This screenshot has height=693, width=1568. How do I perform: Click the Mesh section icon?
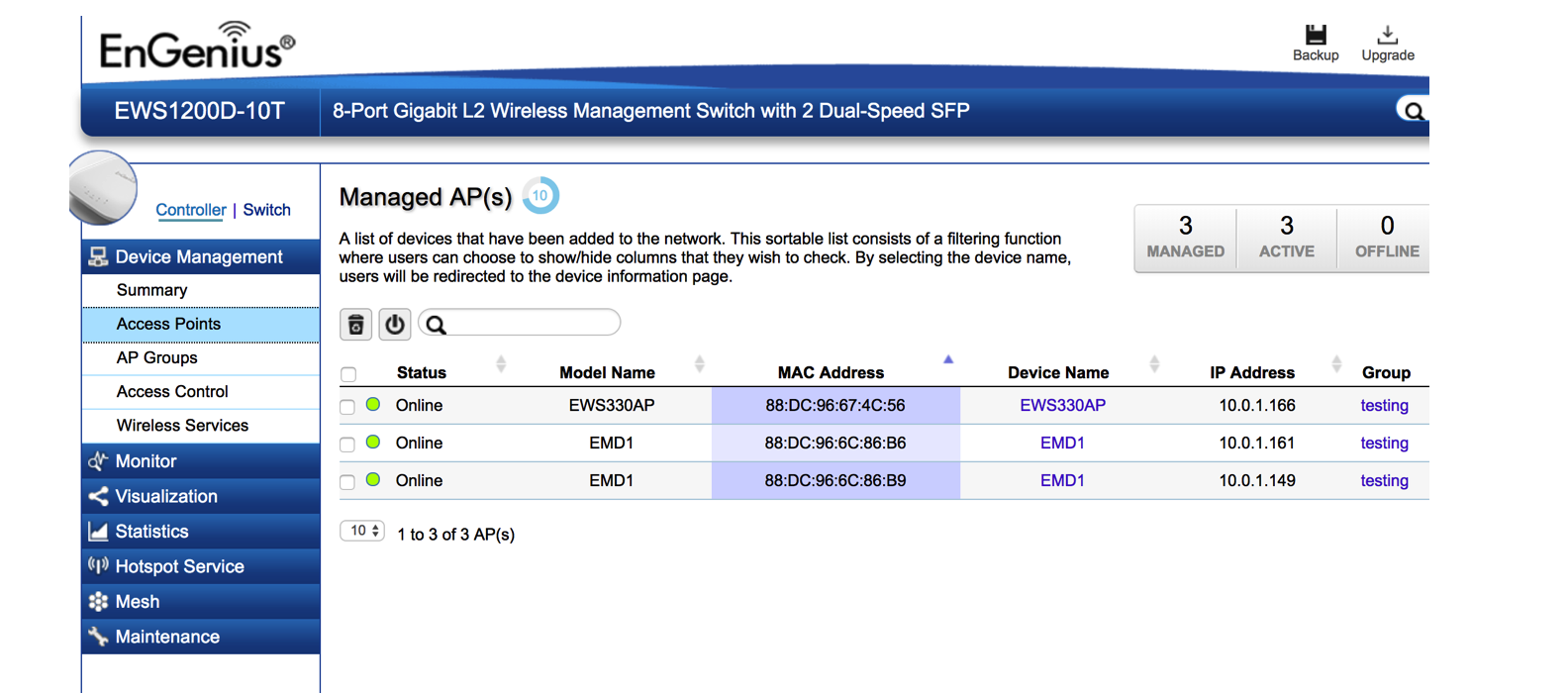click(x=98, y=602)
